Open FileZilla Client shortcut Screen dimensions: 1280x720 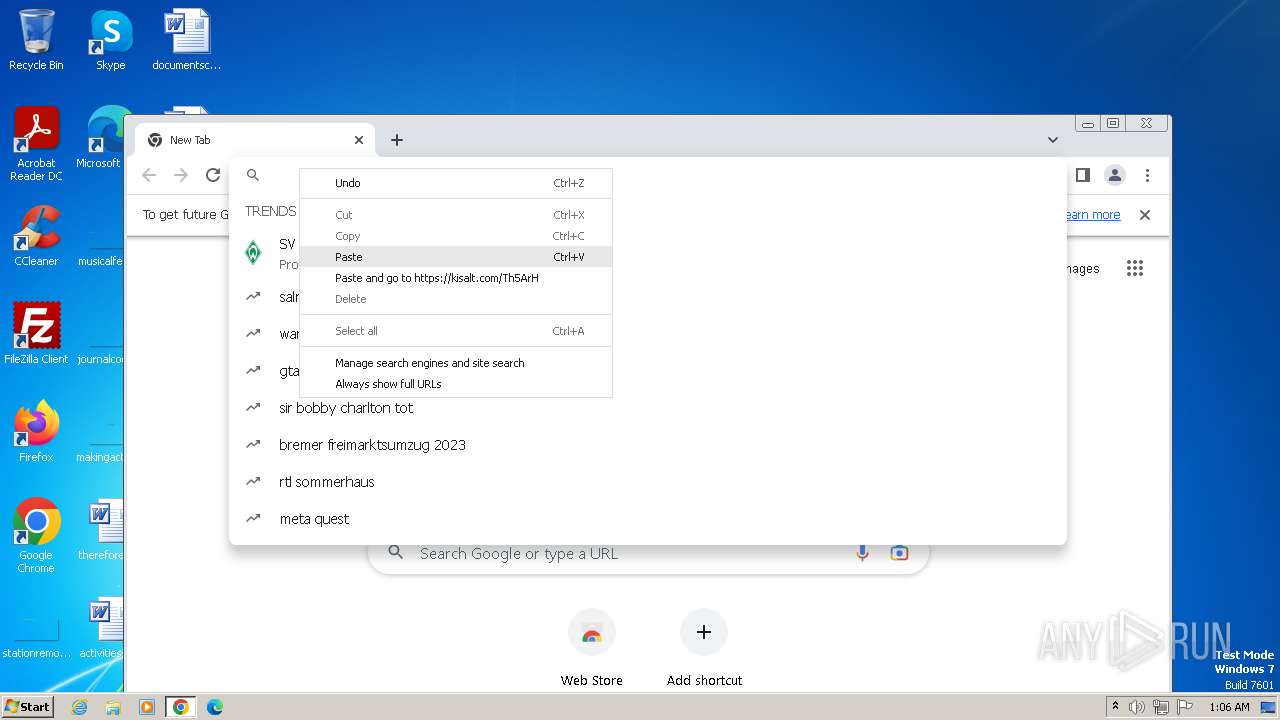(x=36, y=333)
